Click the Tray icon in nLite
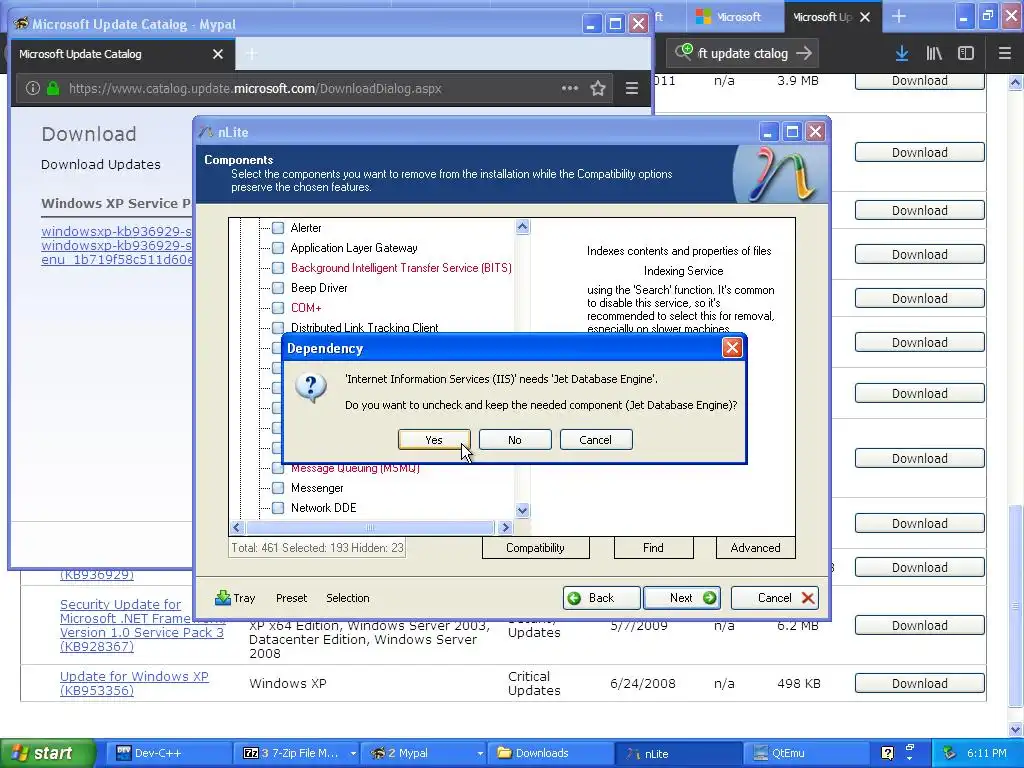The width and height of the screenshot is (1024, 768). [x=234, y=598]
